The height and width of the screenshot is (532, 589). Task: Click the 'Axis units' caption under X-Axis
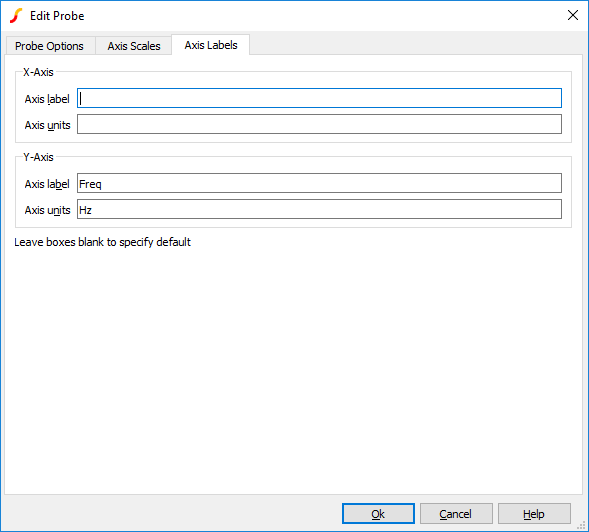click(x=47, y=125)
